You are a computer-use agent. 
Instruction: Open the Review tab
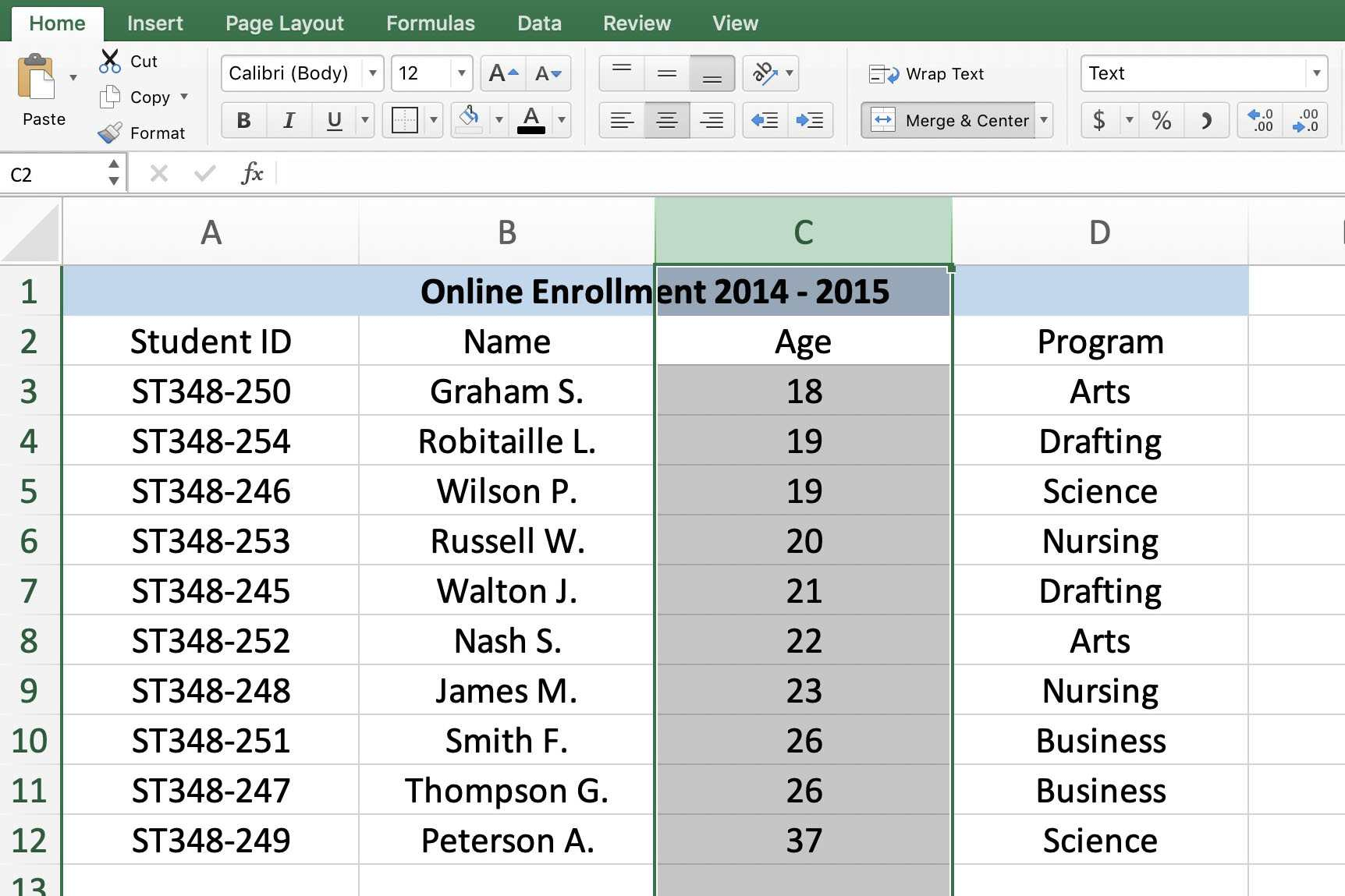tap(637, 23)
